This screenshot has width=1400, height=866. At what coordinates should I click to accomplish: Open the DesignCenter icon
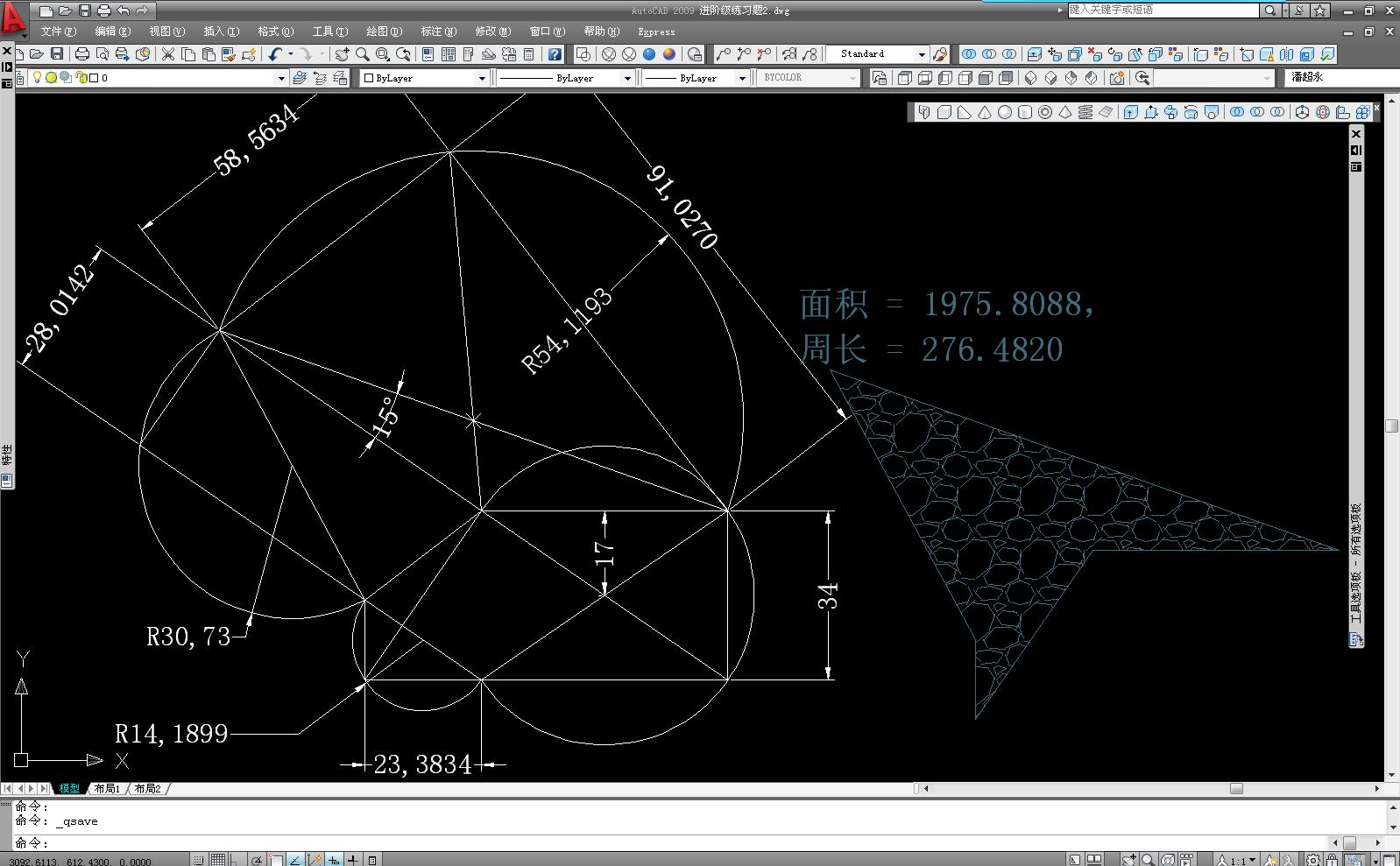(x=448, y=54)
